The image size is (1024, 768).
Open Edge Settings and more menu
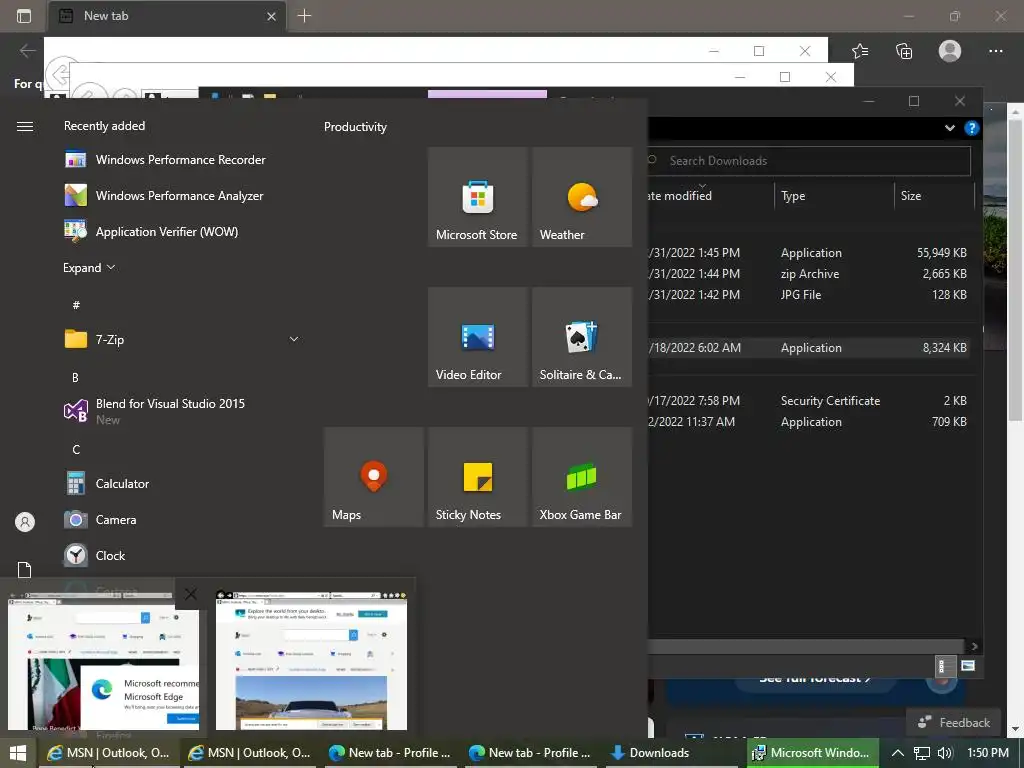click(x=995, y=51)
